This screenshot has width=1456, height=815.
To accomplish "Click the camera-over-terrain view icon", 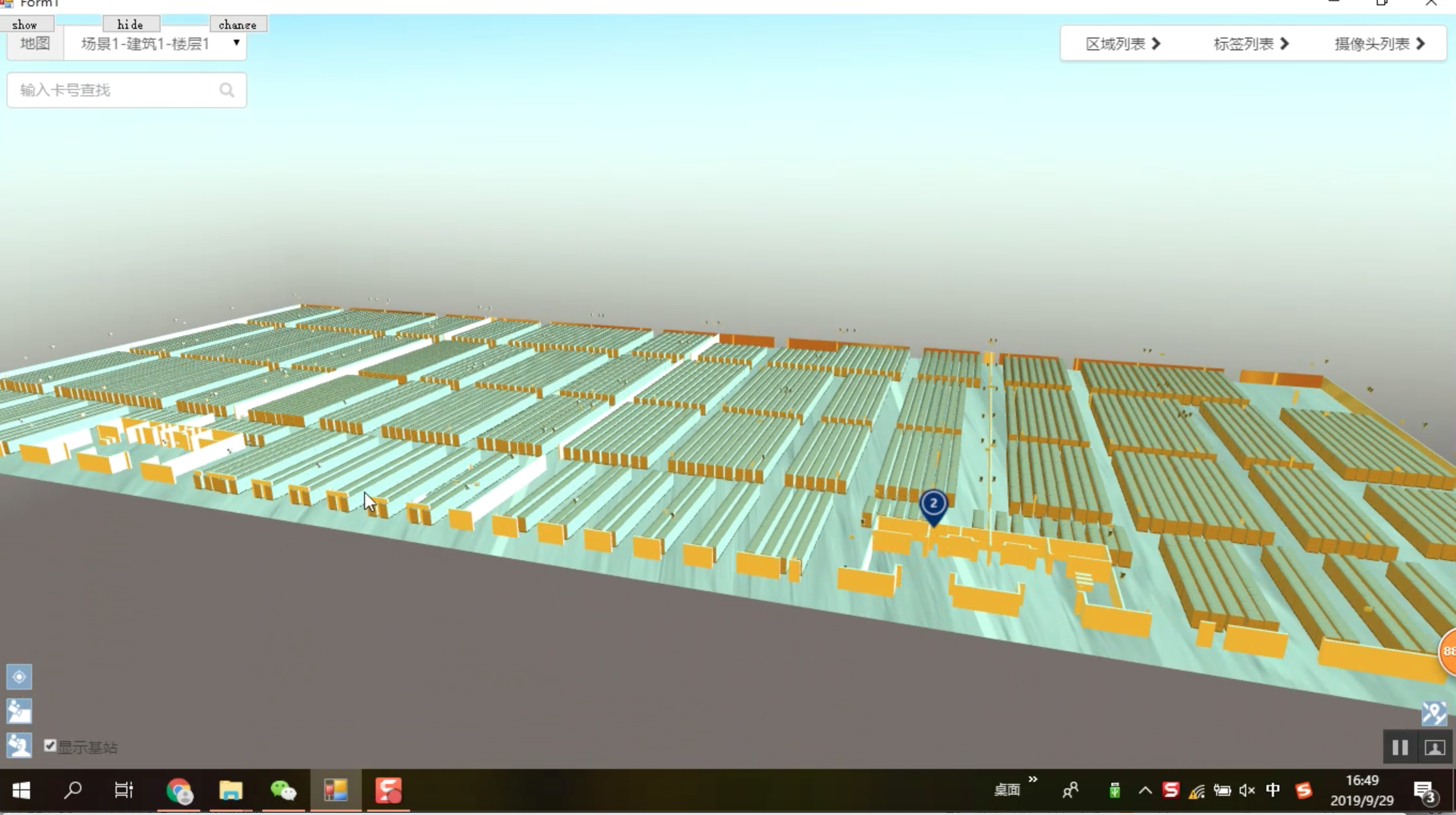I will [19, 711].
